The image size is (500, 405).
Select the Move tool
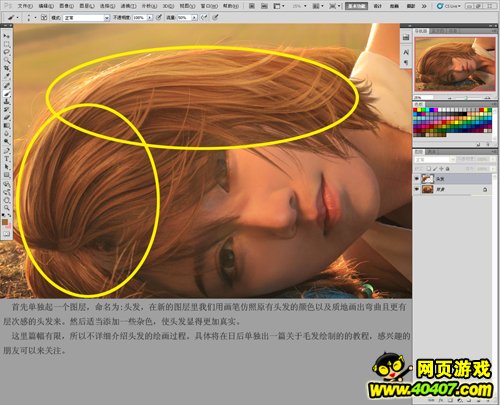point(6,36)
